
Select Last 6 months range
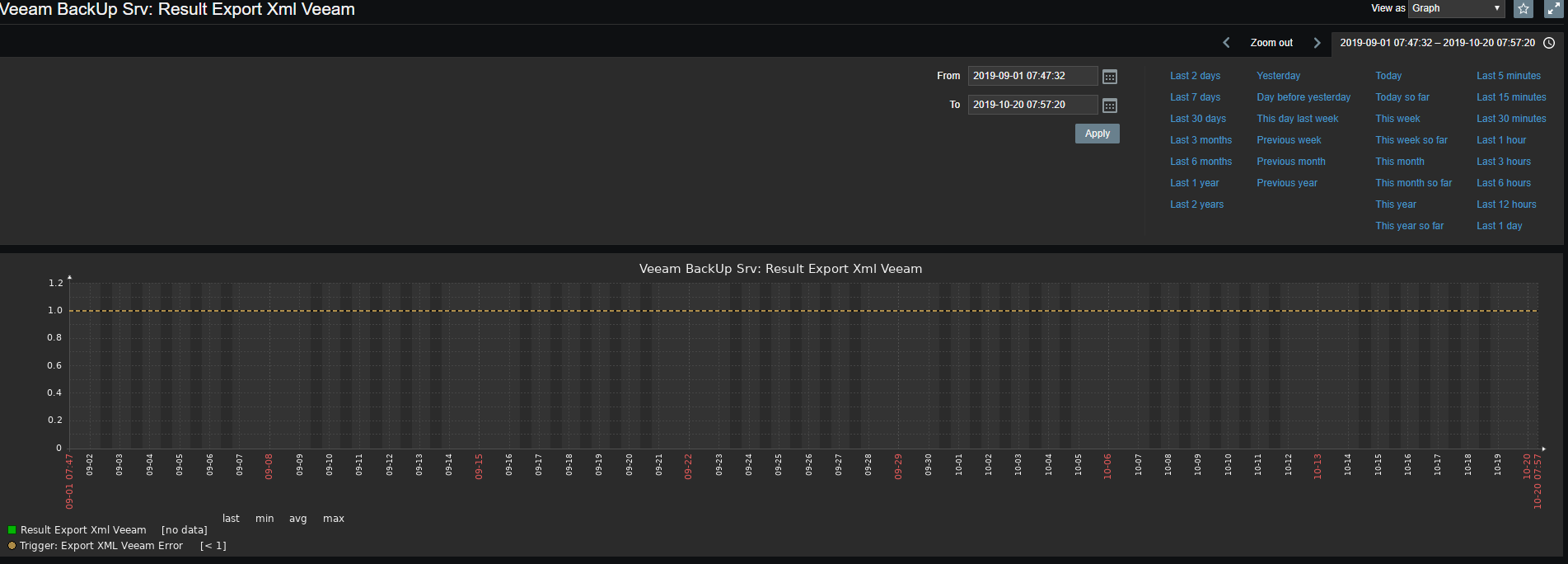(x=1201, y=162)
